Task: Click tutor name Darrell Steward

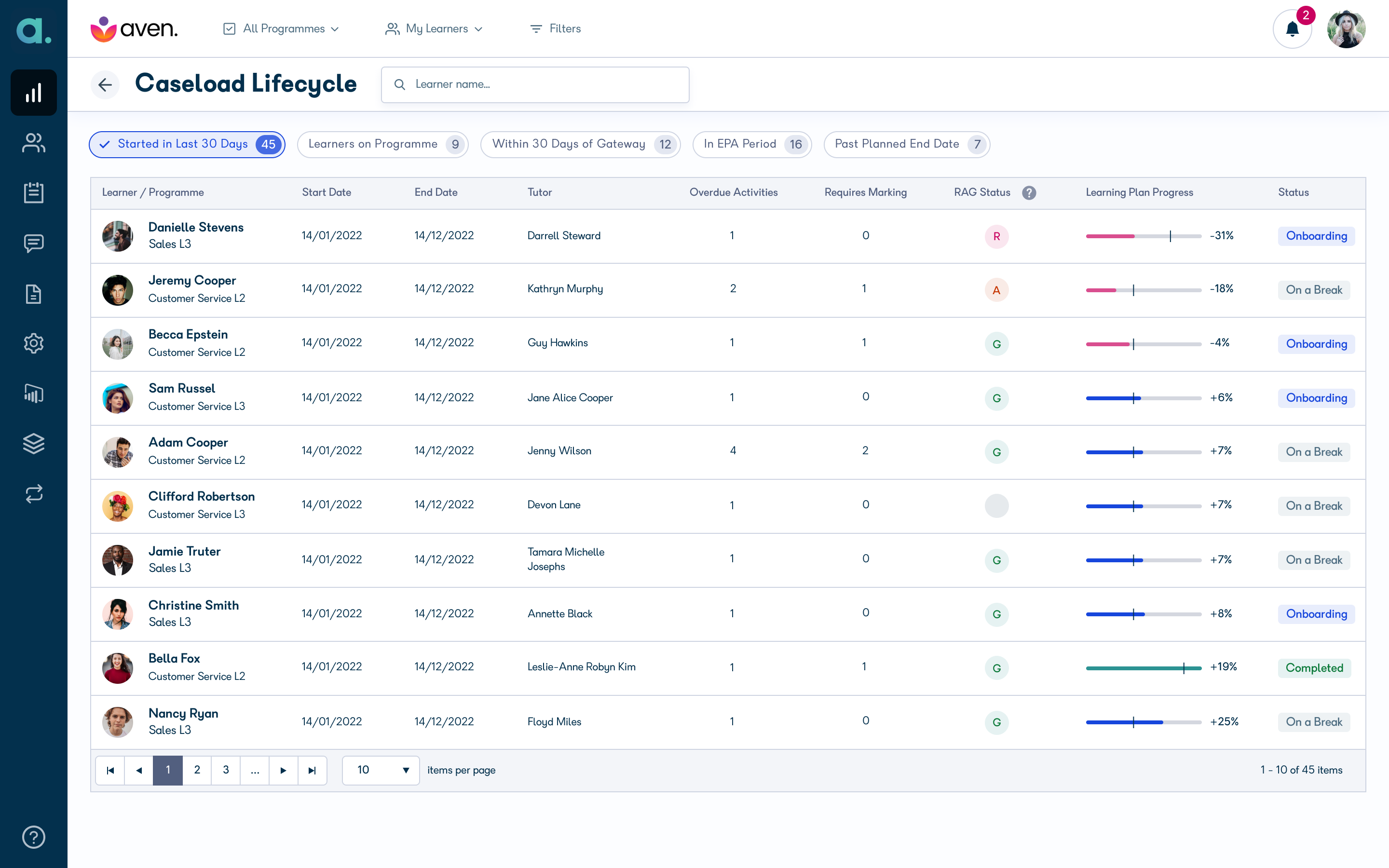Action: click(x=564, y=235)
